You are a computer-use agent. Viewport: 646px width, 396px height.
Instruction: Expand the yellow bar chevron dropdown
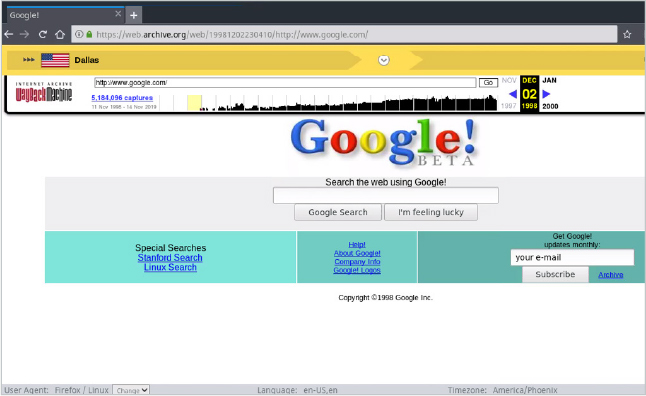coord(384,60)
